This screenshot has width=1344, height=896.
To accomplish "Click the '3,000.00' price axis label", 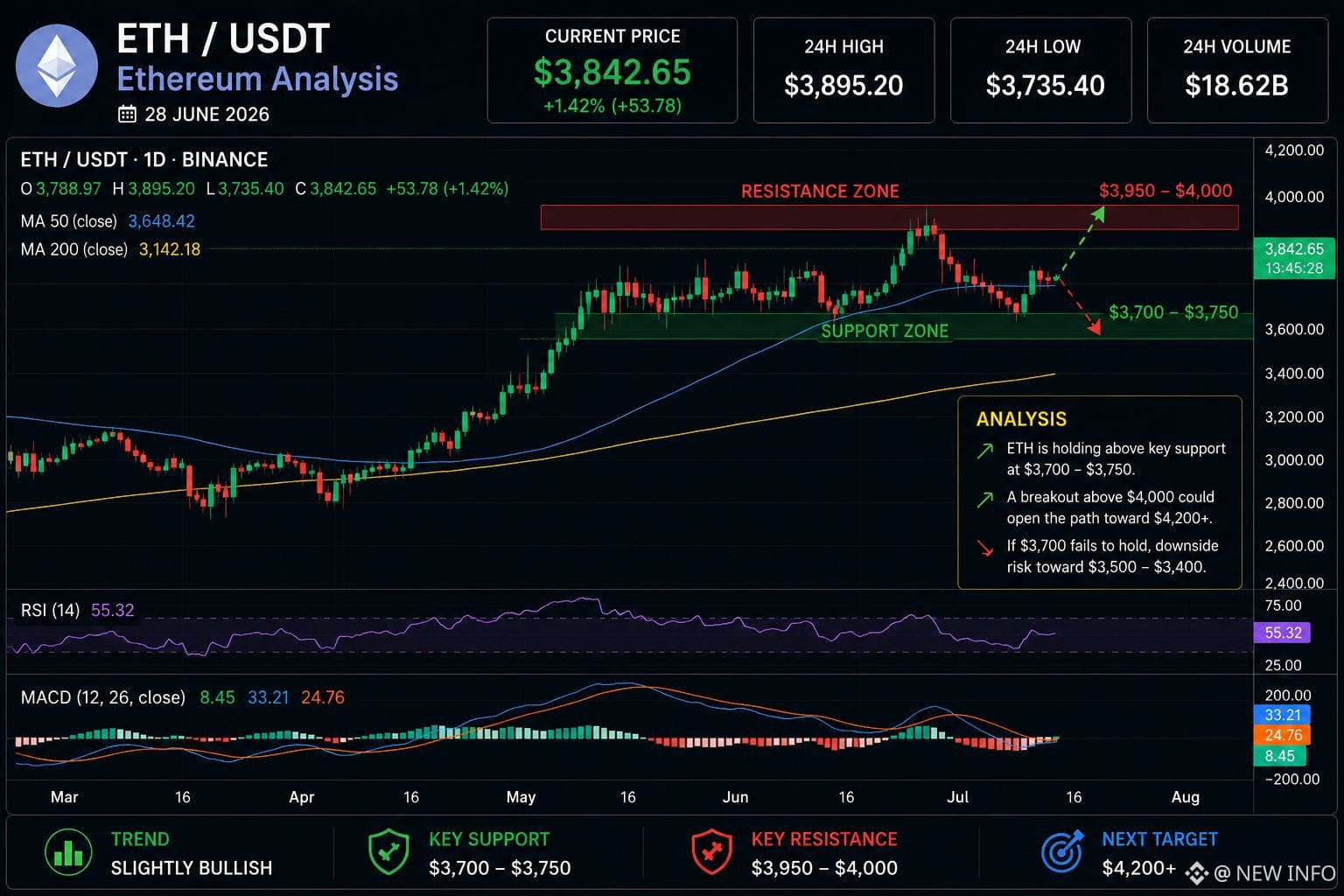I will (x=1294, y=460).
